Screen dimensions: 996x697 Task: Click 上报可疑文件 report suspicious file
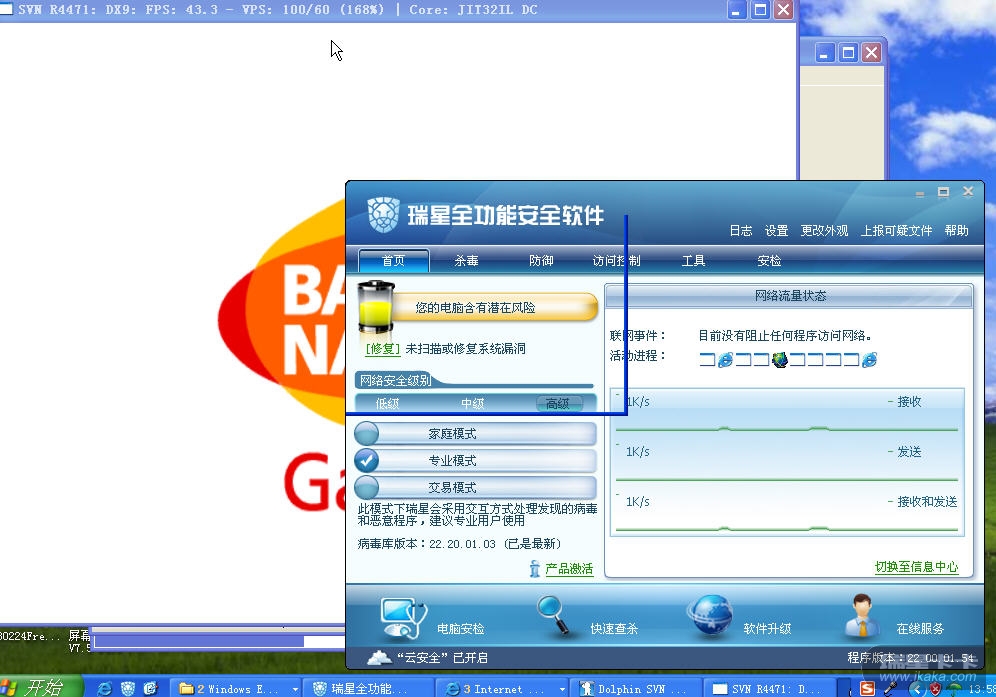[x=896, y=231]
